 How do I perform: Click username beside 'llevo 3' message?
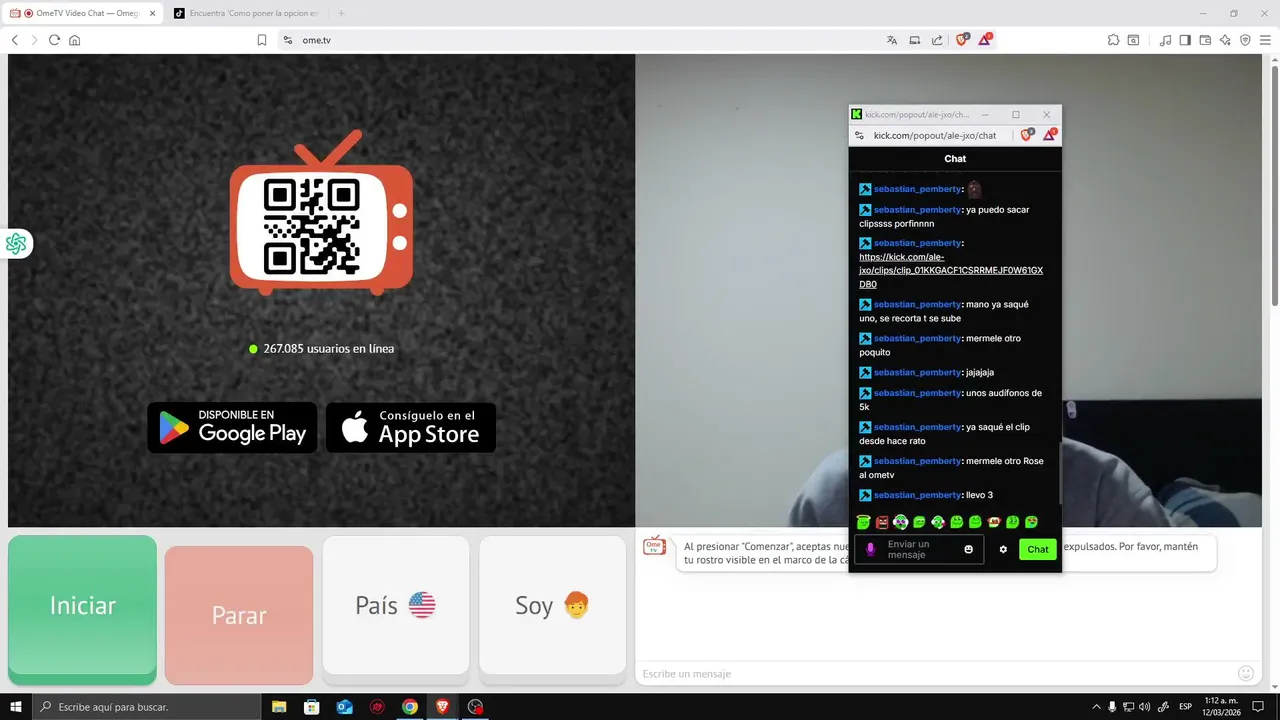(x=917, y=495)
